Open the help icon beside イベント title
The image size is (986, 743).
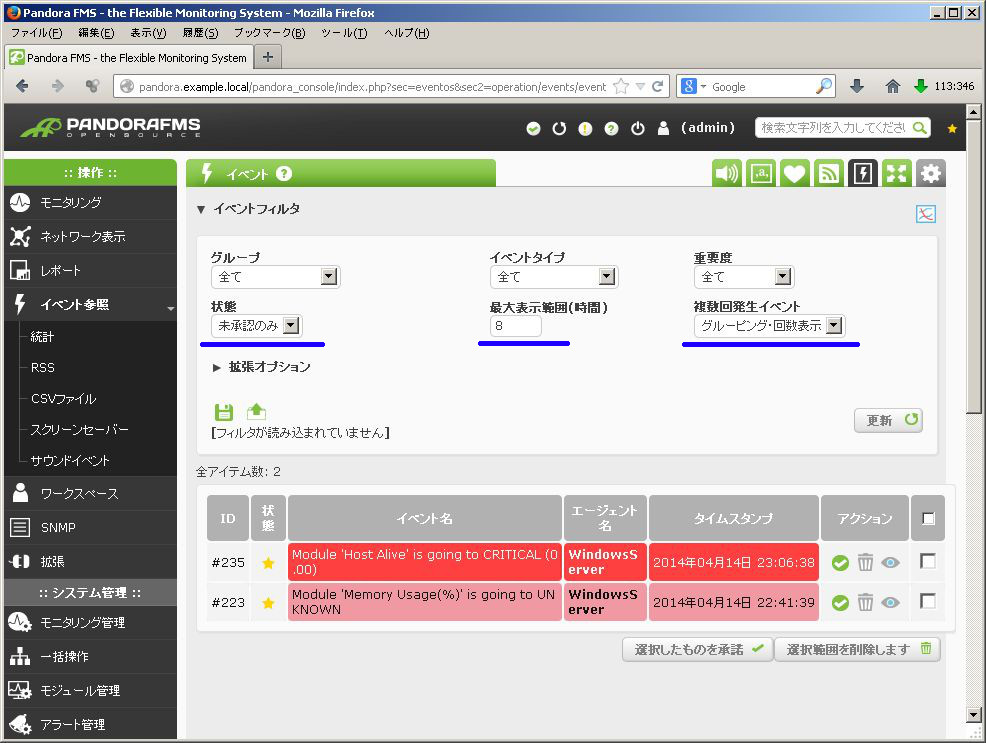(x=284, y=173)
